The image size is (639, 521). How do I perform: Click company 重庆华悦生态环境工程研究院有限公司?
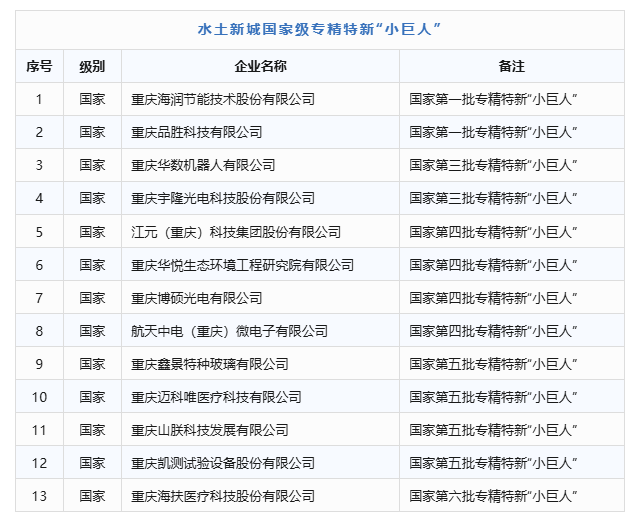(x=242, y=265)
